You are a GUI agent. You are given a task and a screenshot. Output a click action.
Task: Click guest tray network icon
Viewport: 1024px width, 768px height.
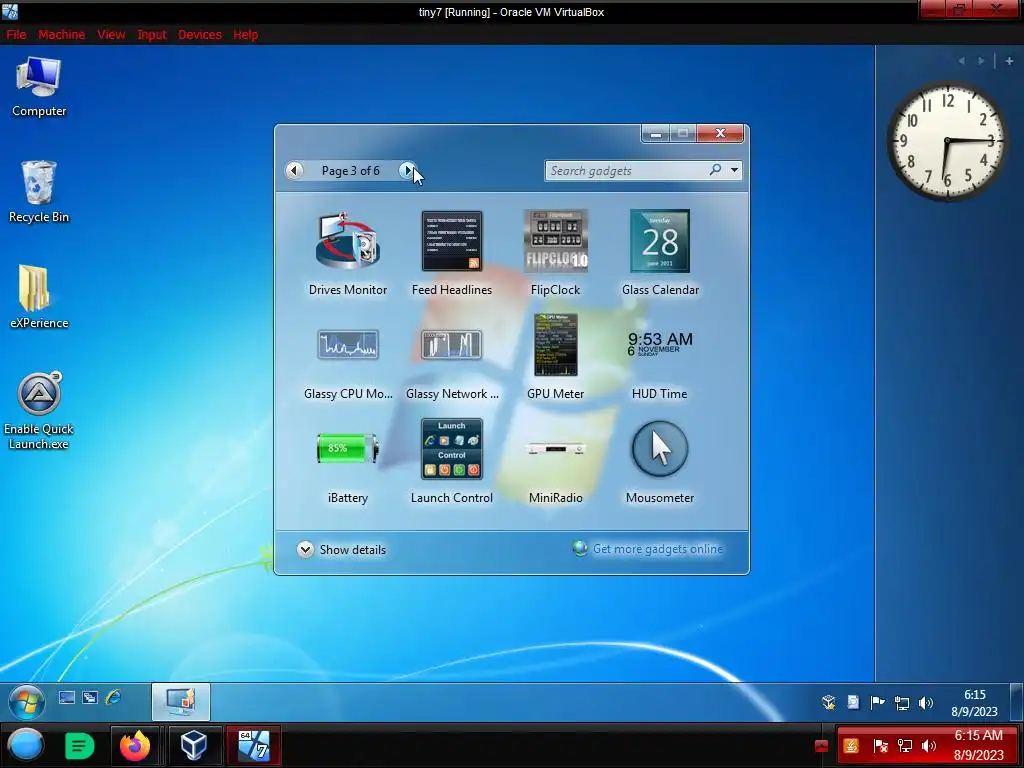[x=902, y=703]
